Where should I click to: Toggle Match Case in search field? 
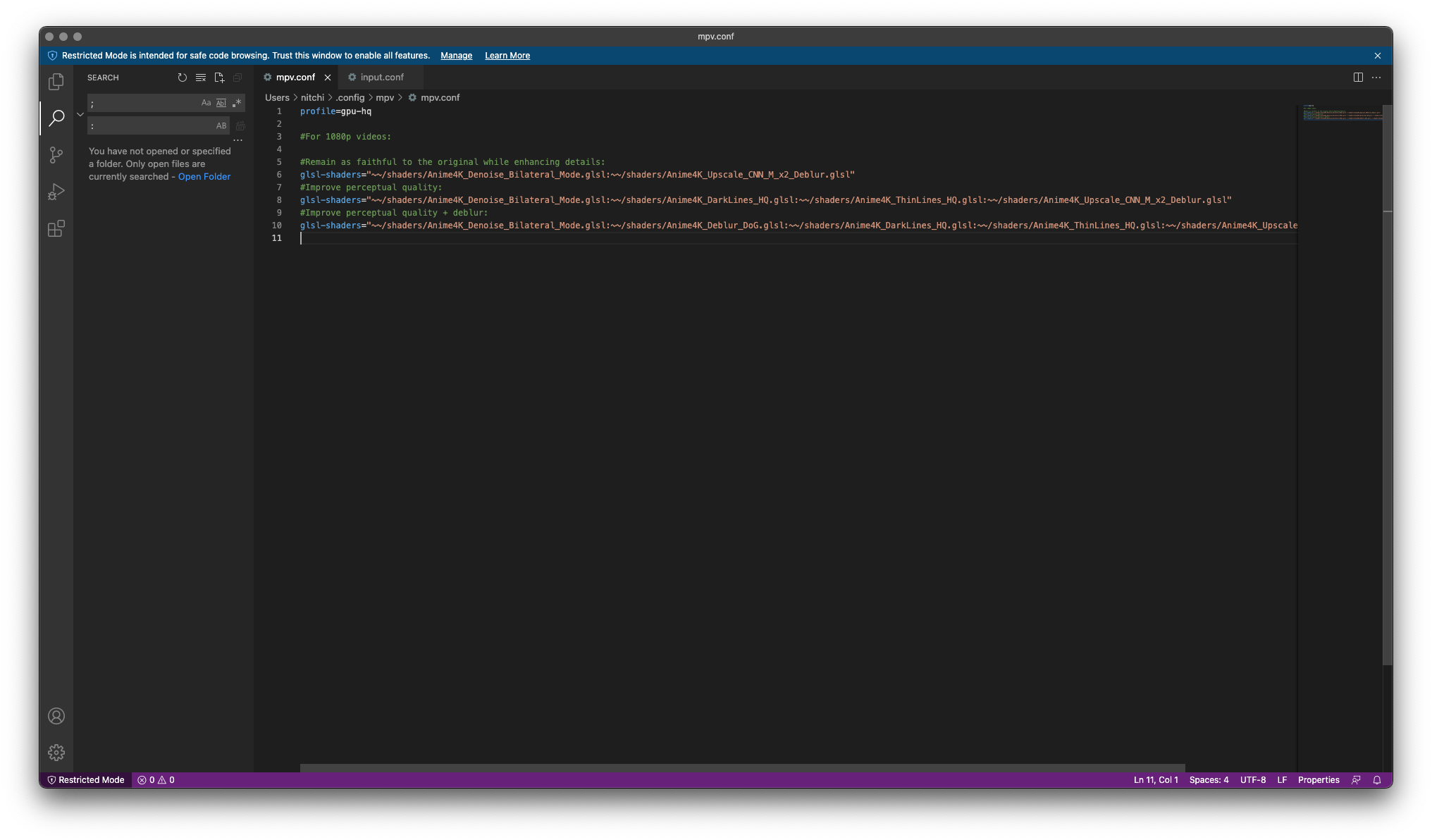[x=206, y=103]
